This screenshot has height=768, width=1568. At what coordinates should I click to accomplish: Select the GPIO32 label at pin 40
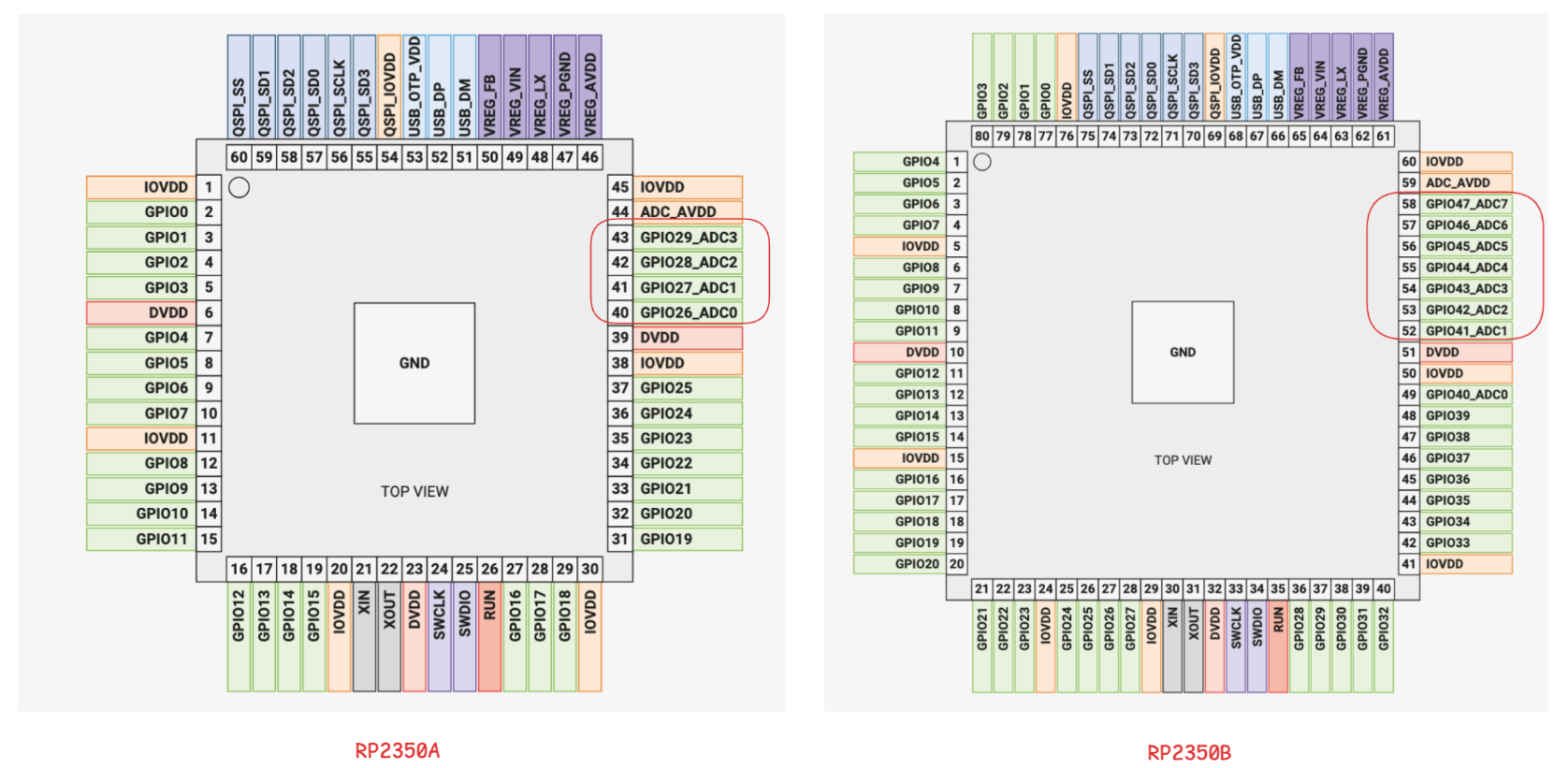click(1384, 646)
